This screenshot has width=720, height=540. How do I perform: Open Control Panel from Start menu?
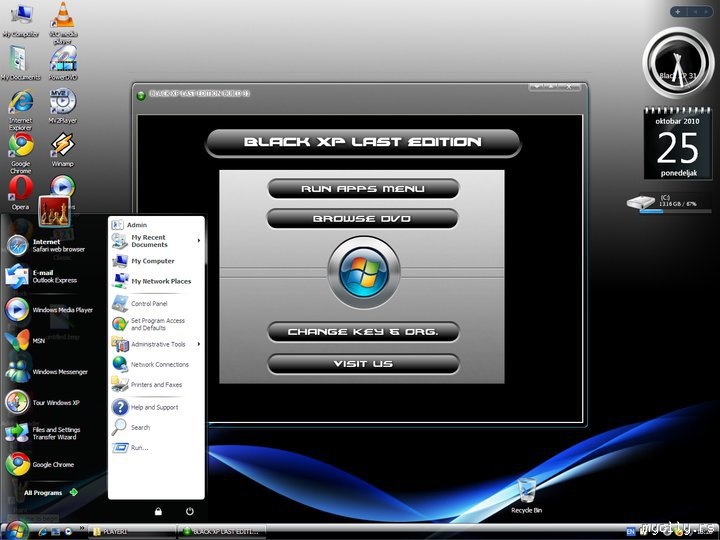point(140,304)
